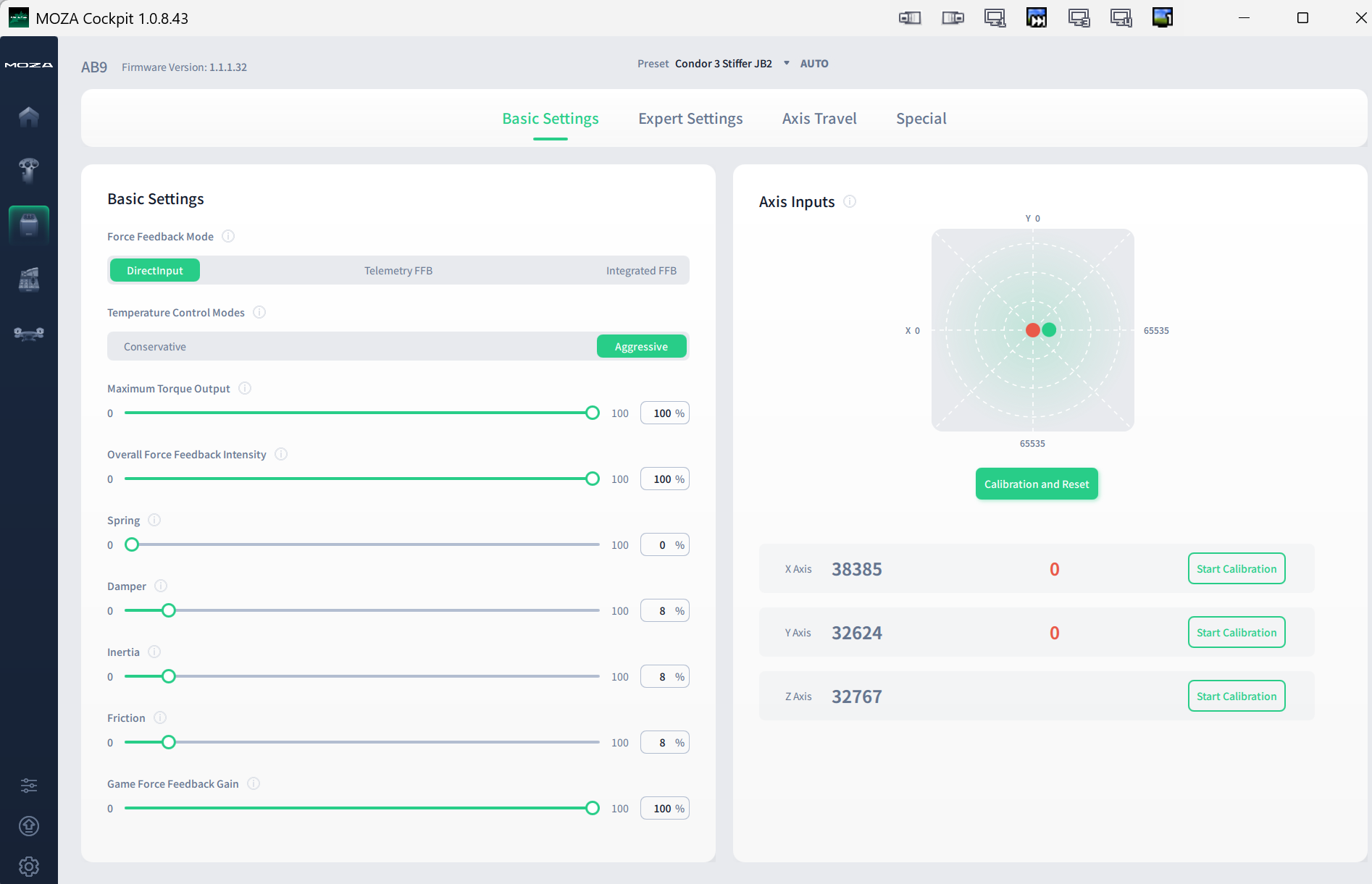Show info for Spring setting
1372x884 pixels.
pos(154,520)
